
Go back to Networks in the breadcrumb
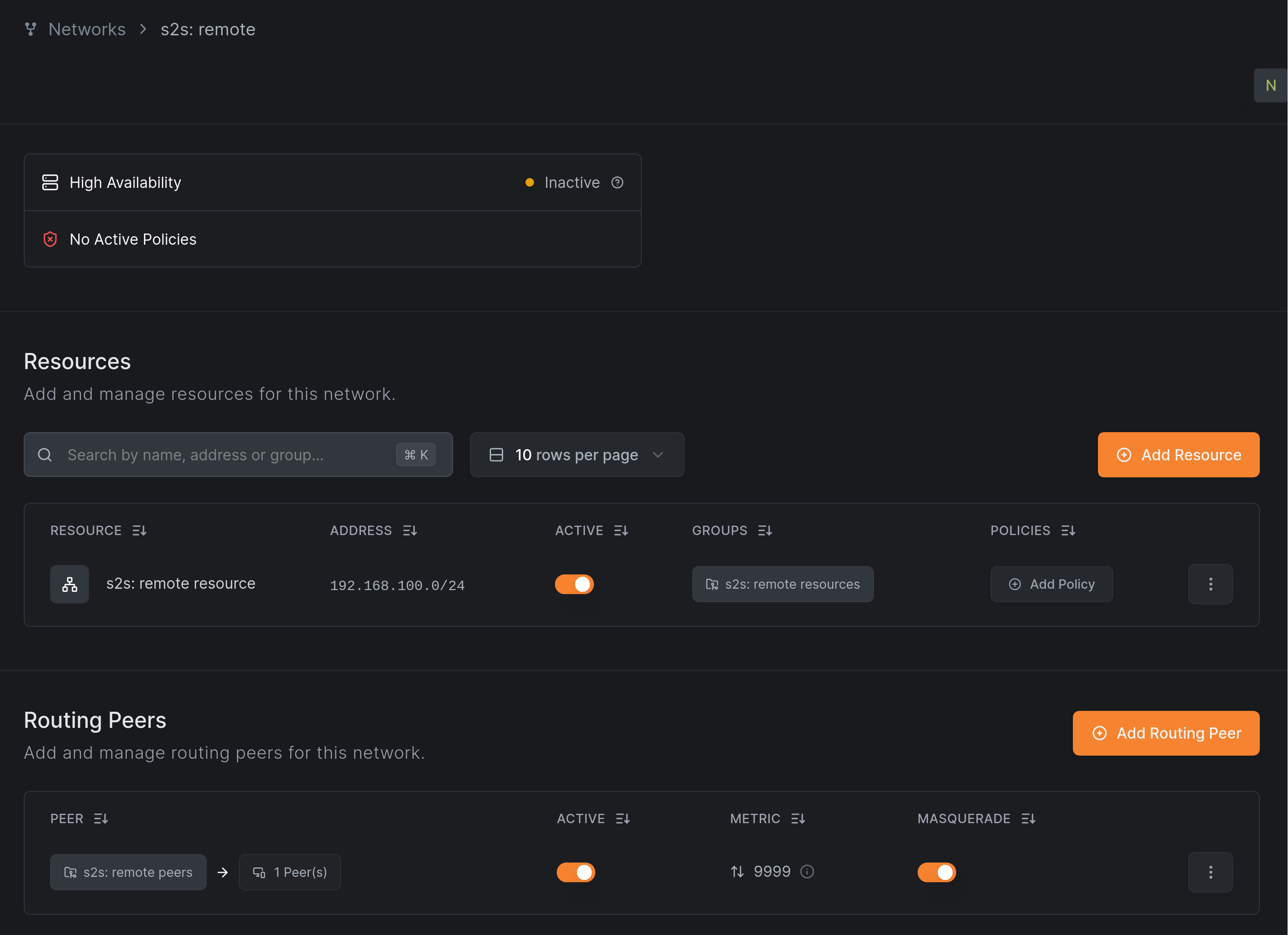point(87,29)
